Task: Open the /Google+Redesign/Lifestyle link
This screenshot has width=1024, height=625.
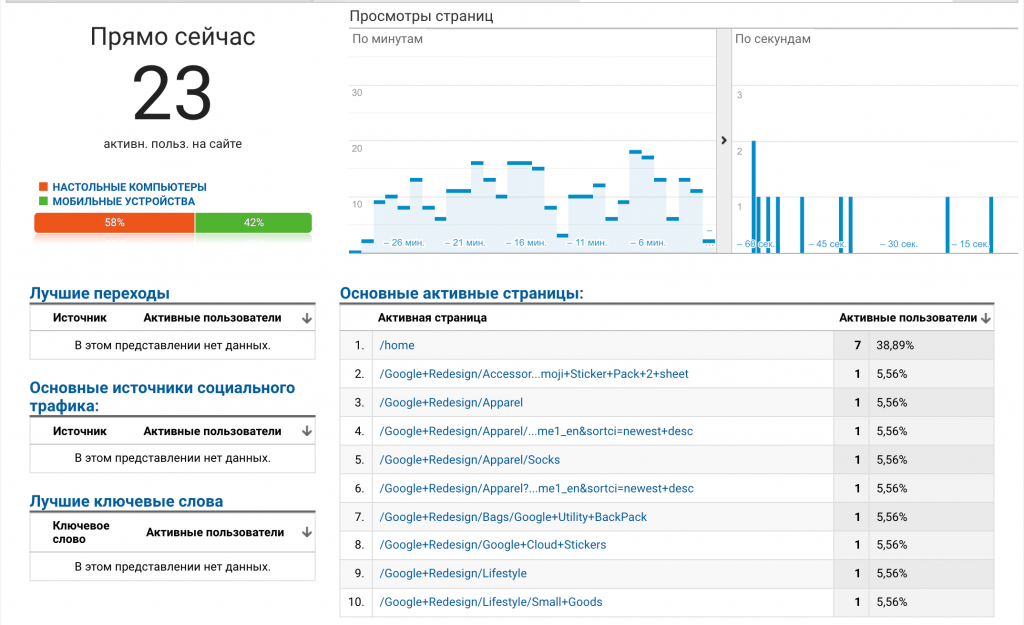Action: point(453,574)
